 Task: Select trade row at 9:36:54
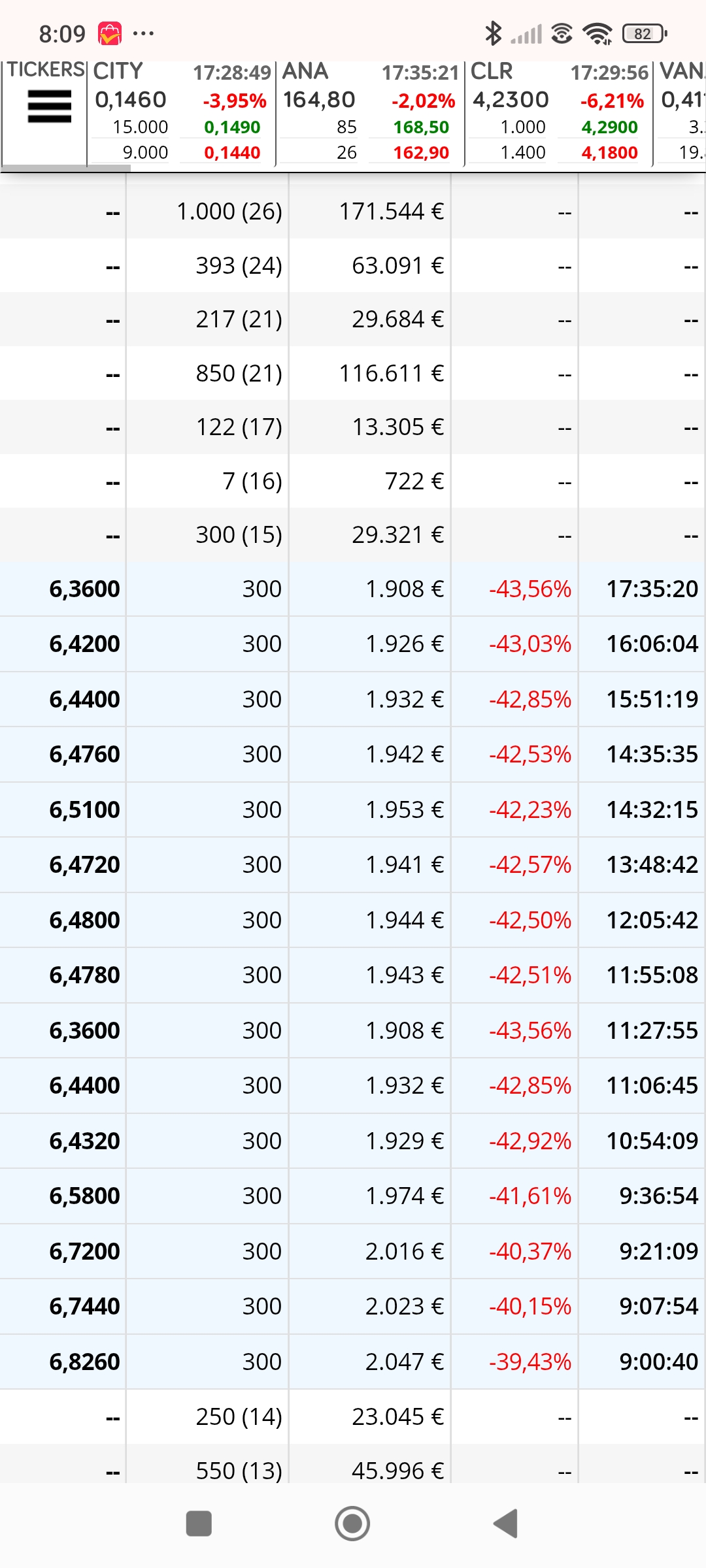click(353, 1196)
